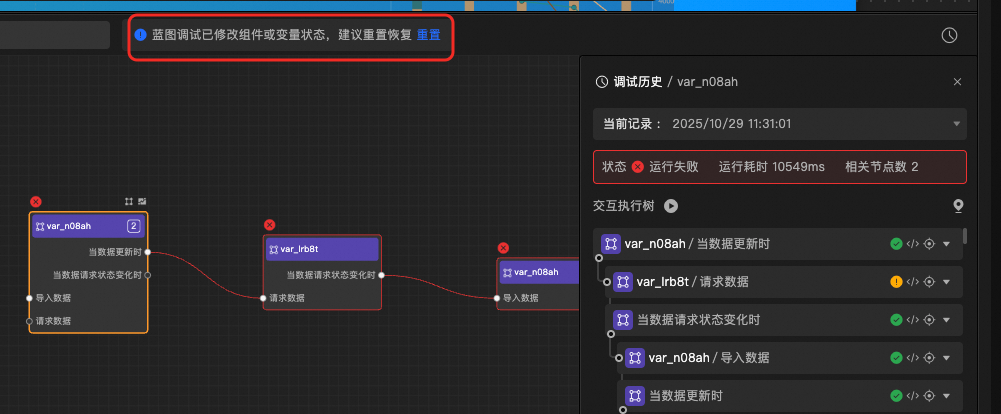The height and width of the screenshot is (414, 1001).
Task: Click 请求数据 input port on var_lrb8t node
Action: (x=263, y=298)
